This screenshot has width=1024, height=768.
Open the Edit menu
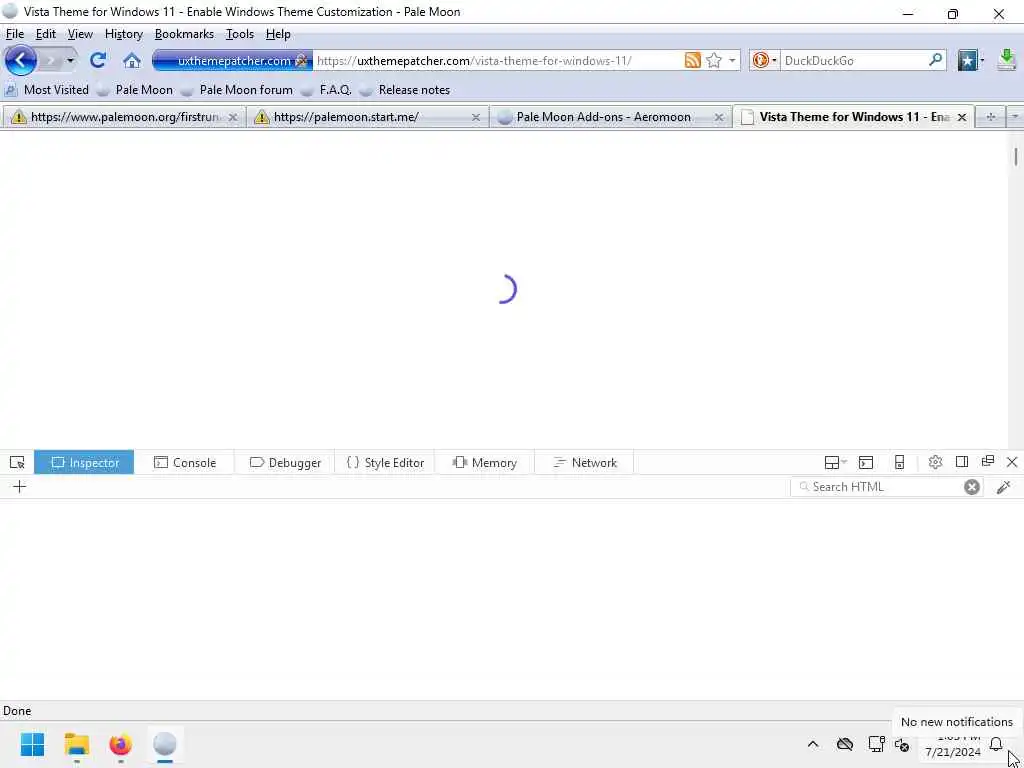(x=46, y=34)
